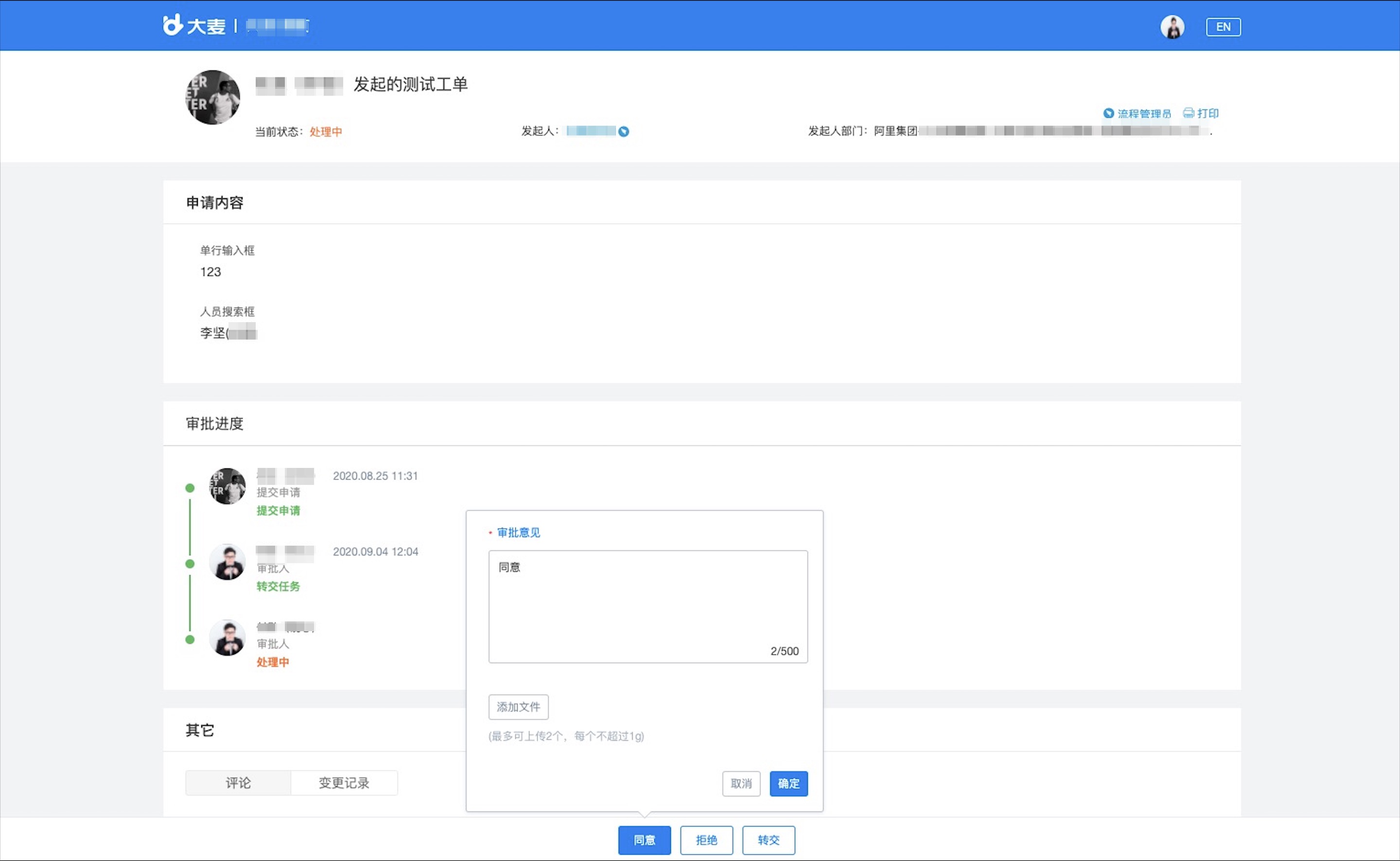Click the process administrator chat icon

1108,113
